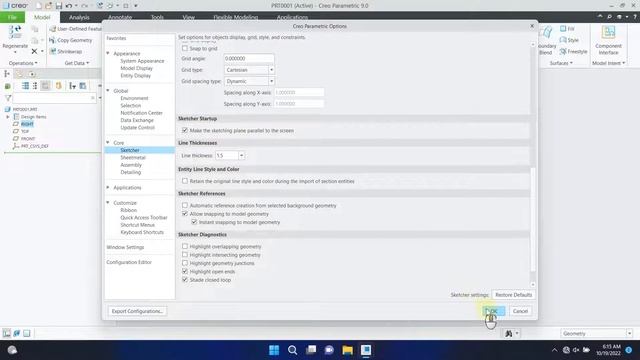This screenshot has height=360, width=640.
Task: Click the Save disk icon in quick access toolbar
Action: [59, 6]
